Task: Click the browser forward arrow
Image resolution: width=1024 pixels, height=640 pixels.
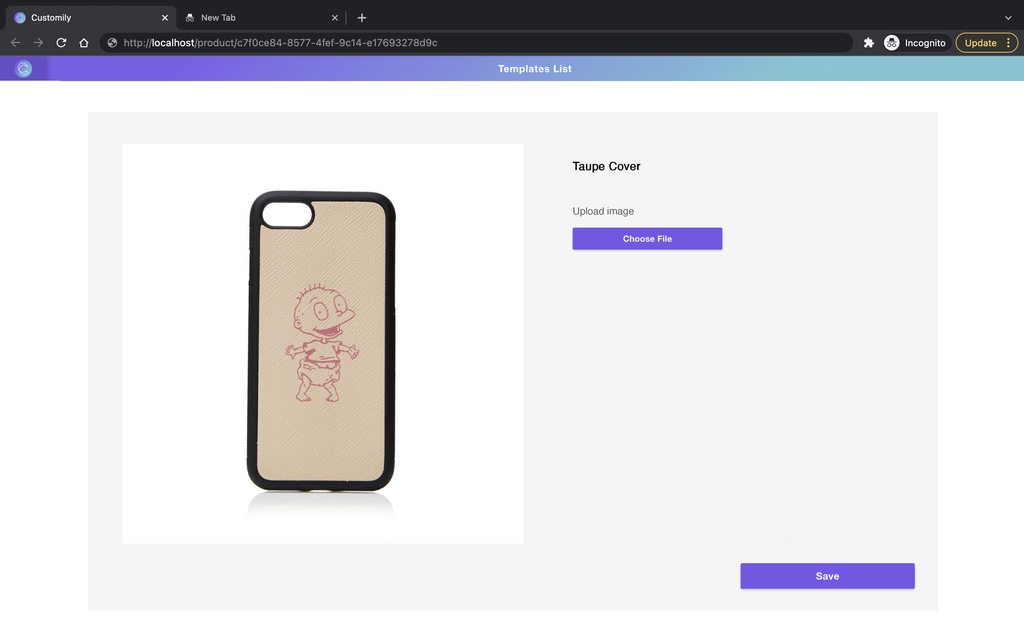Action: (x=39, y=42)
